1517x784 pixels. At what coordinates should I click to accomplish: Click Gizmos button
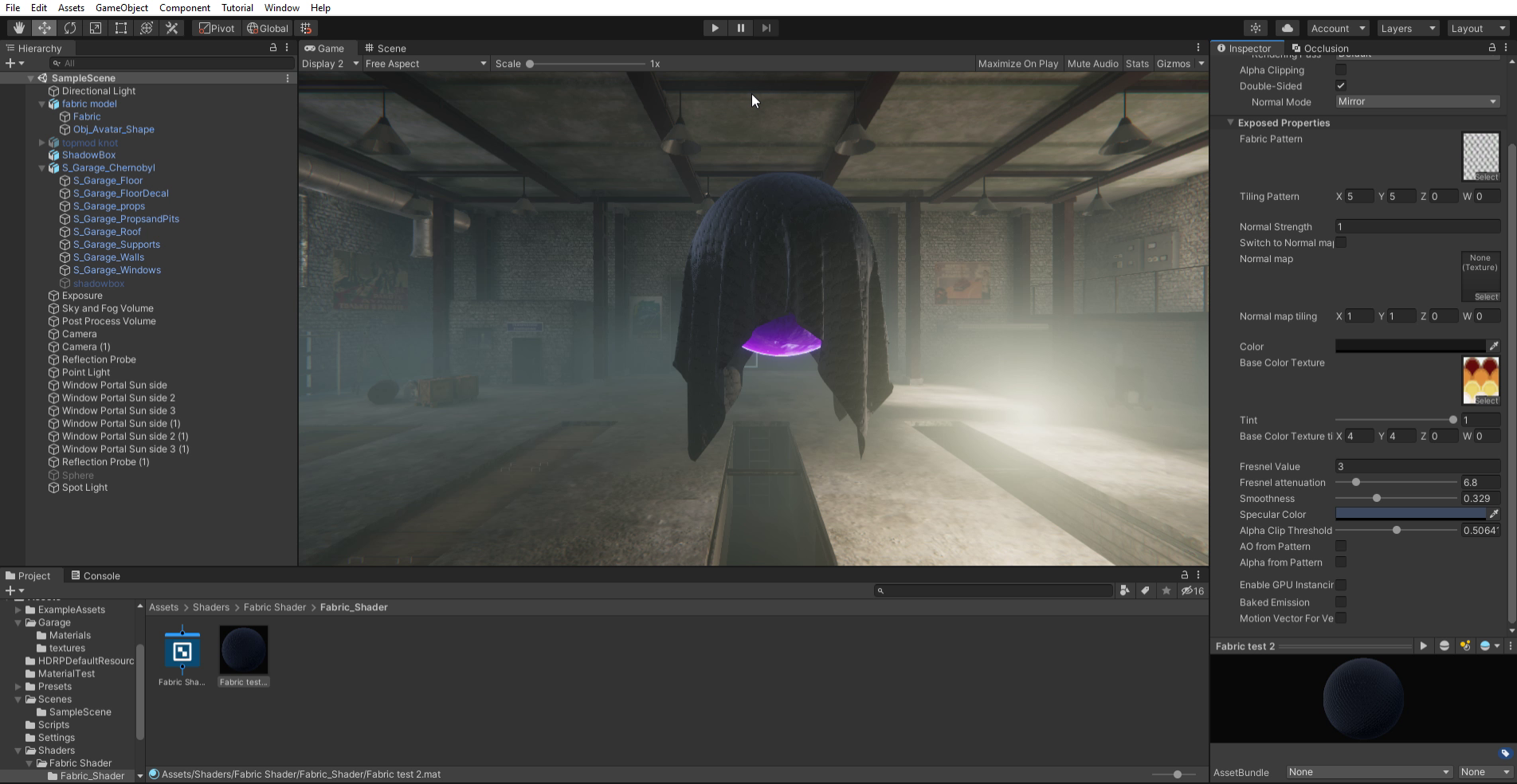[1174, 64]
